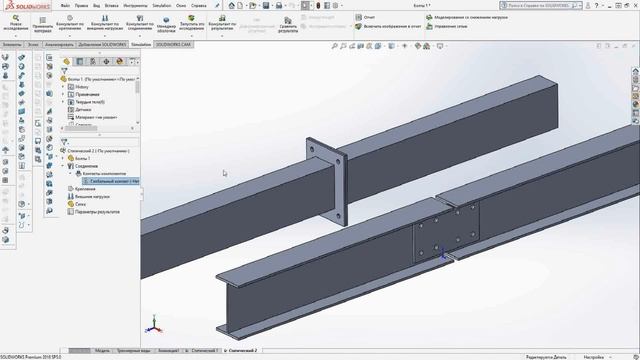
Task: Switch to the ConfigurationManager tab icon
Action: (93, 61)
